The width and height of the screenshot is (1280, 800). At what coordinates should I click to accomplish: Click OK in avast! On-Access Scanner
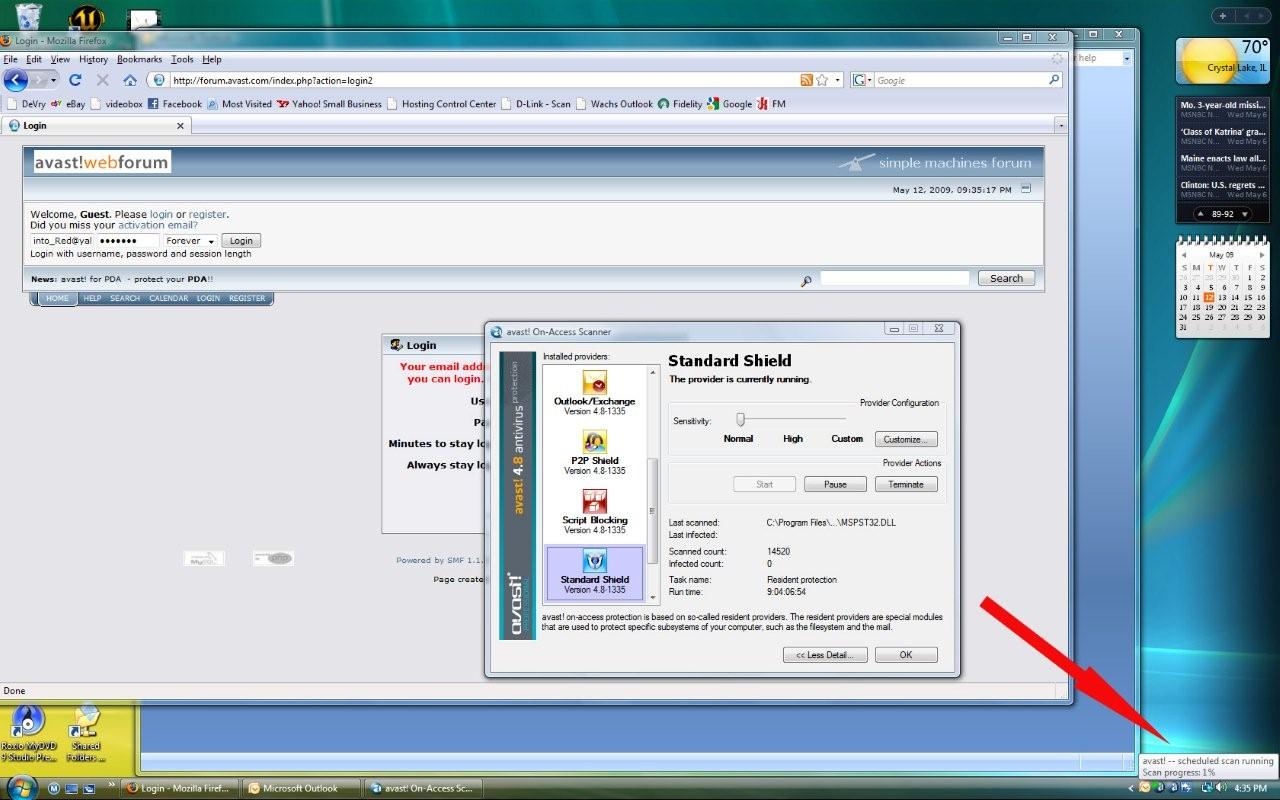pos(906,655)
